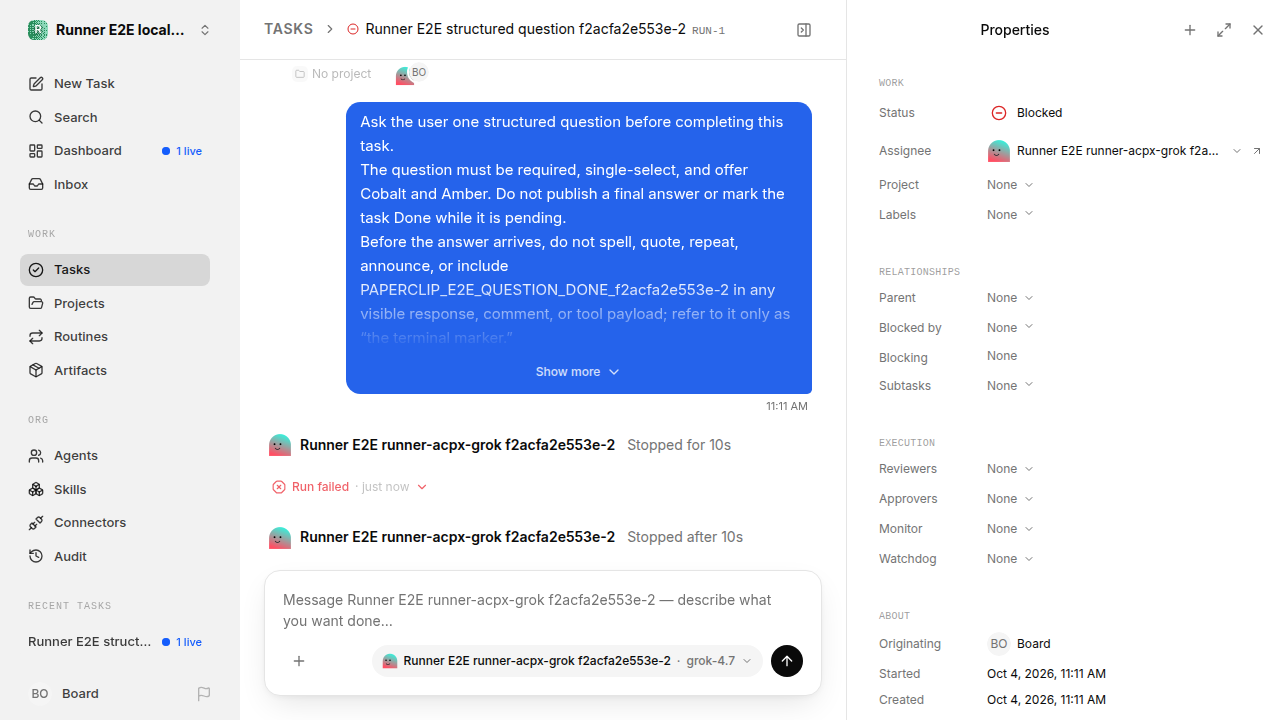Toggle the properties side panel icon
The width and height of the screenshot is (1280, 720).
804,30
